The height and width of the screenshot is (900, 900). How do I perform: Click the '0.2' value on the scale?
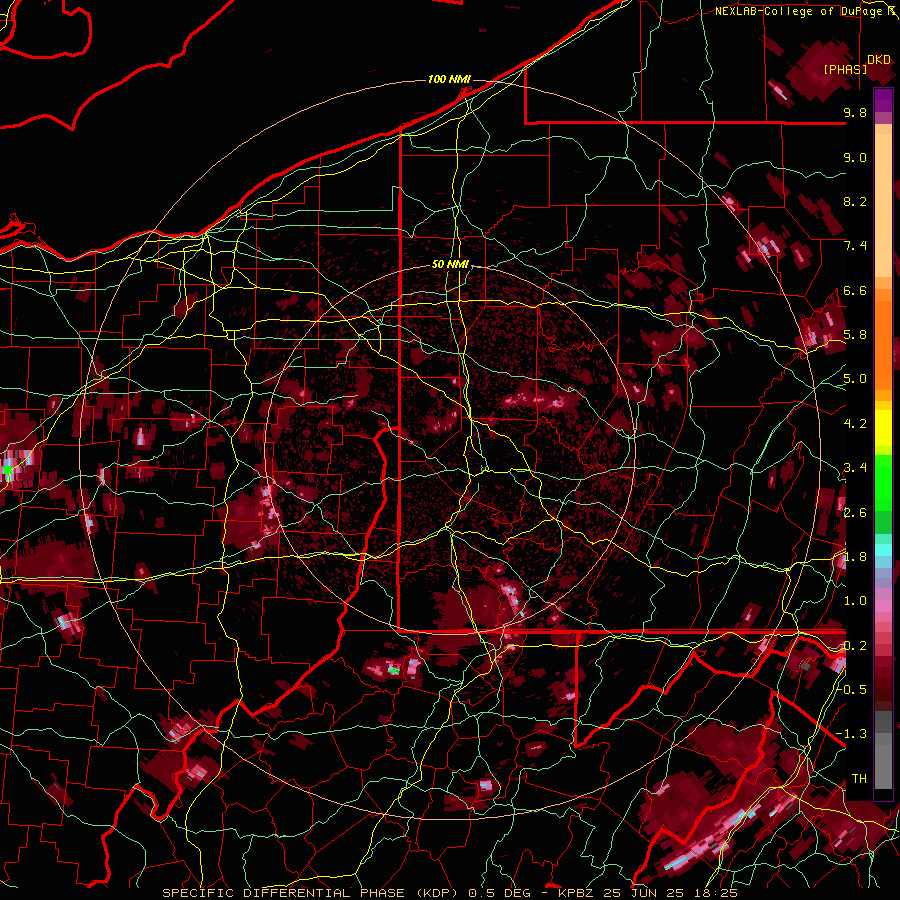pyautogui.click(x=855, y=646)
